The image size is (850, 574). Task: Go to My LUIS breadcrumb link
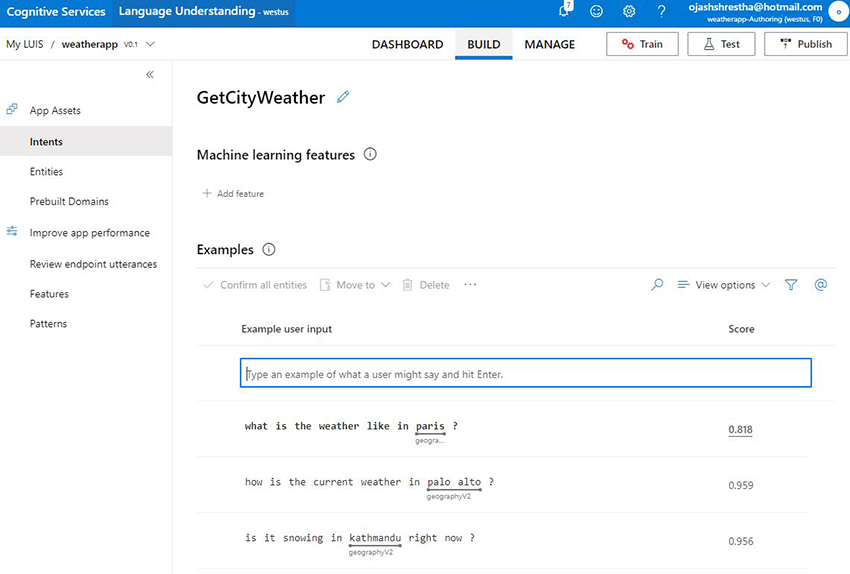tap(24, 44)
